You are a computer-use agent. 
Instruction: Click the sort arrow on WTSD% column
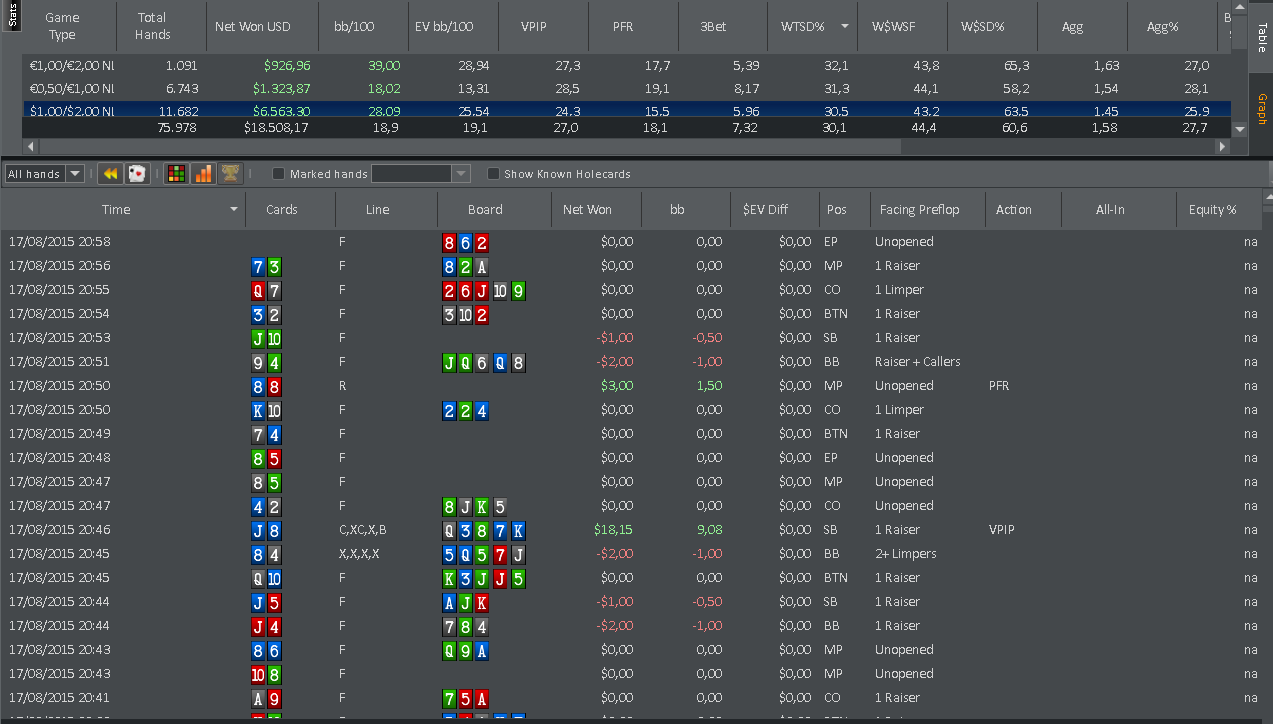[x=845, y=27]
